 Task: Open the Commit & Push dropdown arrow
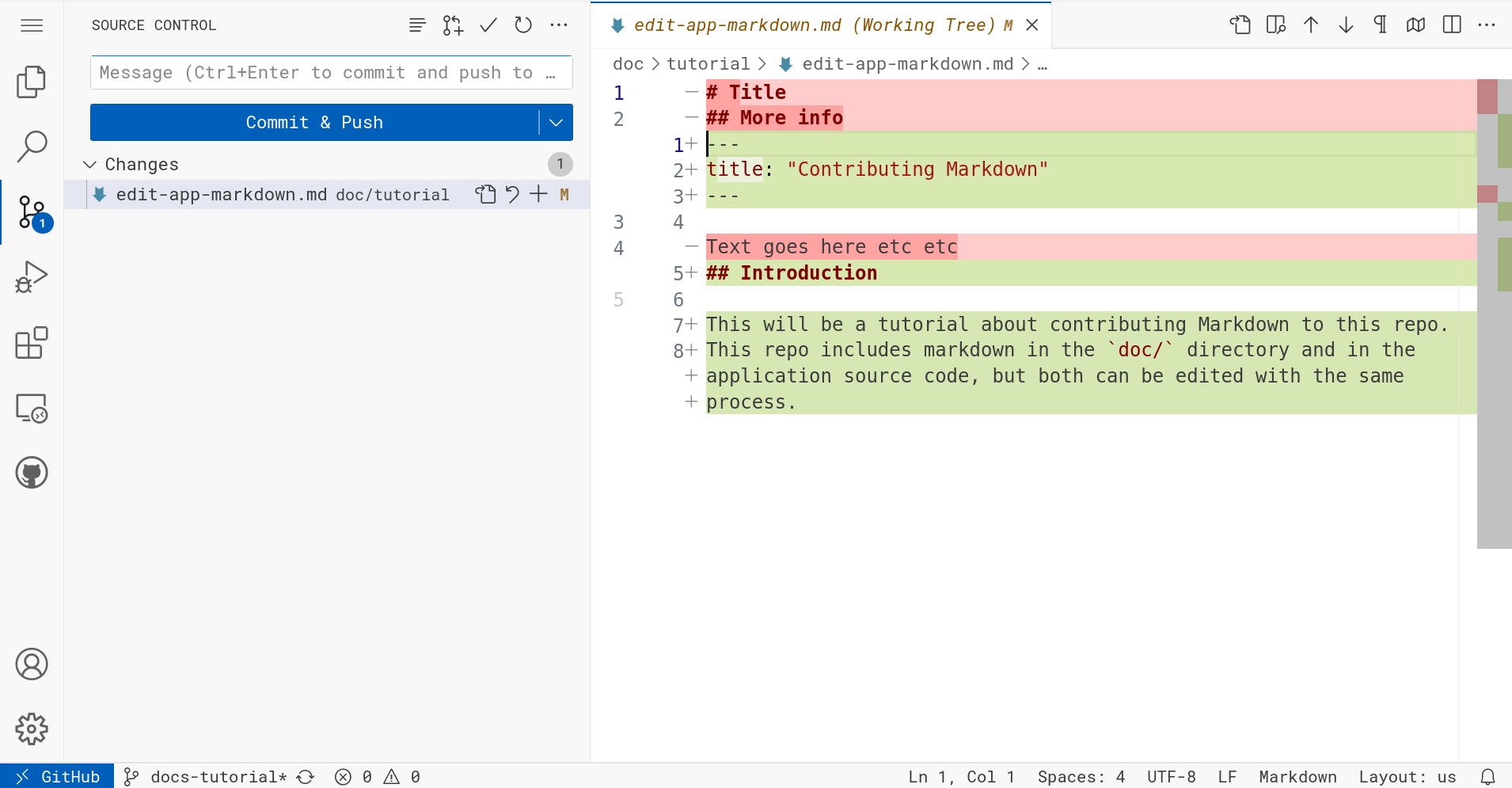click(556, 122)
